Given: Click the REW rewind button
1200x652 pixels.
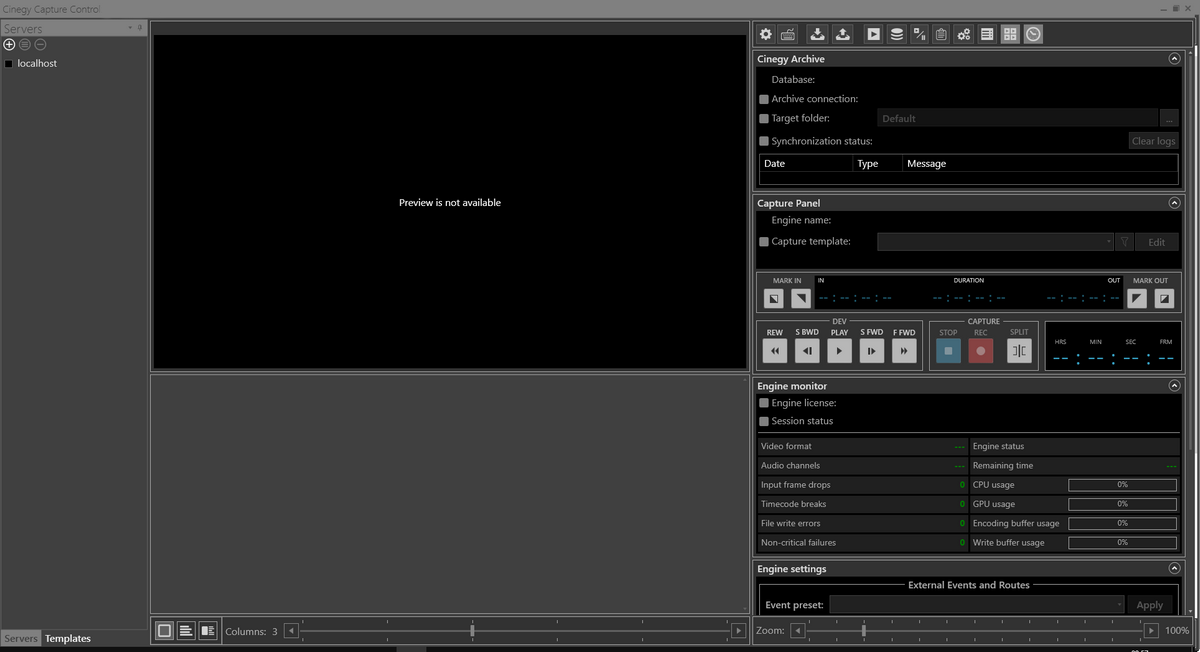Looking at the screenshot, I should click(775, 351).
